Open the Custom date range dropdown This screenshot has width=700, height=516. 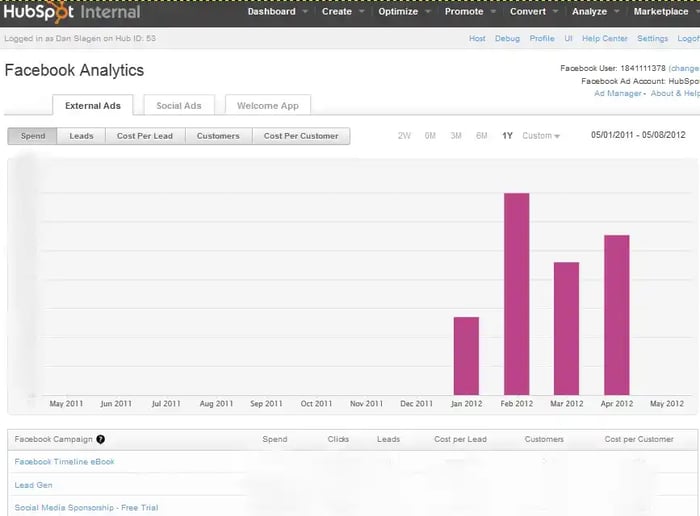[x=541, y=136]
